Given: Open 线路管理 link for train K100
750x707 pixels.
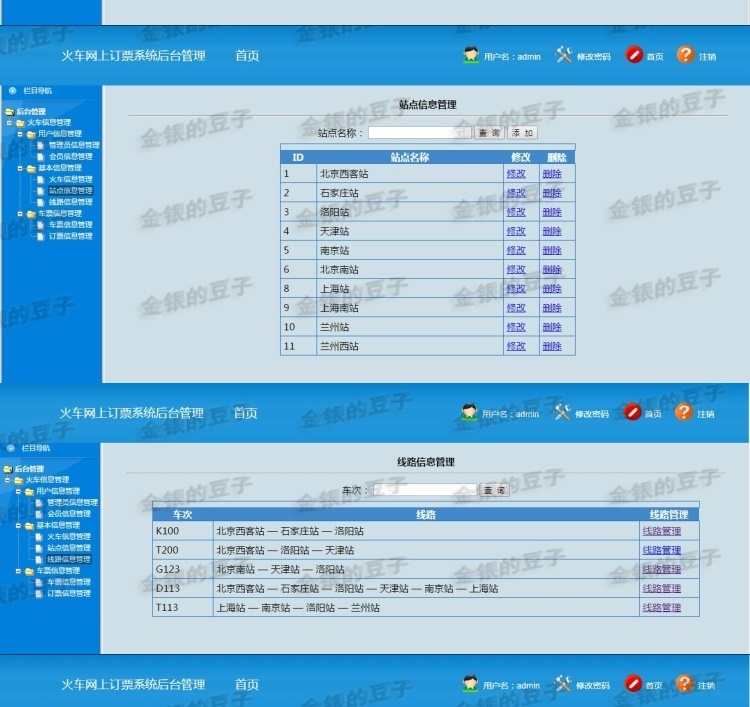Looking at the screenshot, I should [662, 531].
